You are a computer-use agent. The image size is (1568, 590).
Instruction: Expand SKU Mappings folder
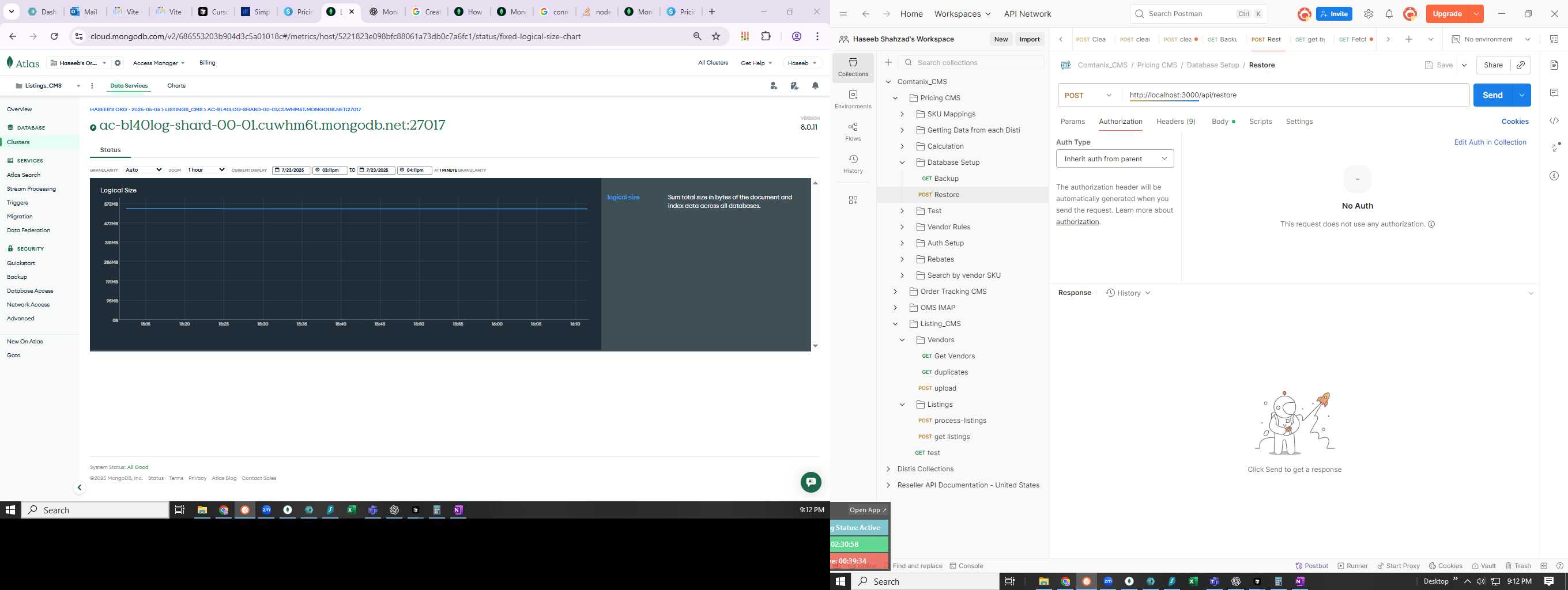point(902,114)
